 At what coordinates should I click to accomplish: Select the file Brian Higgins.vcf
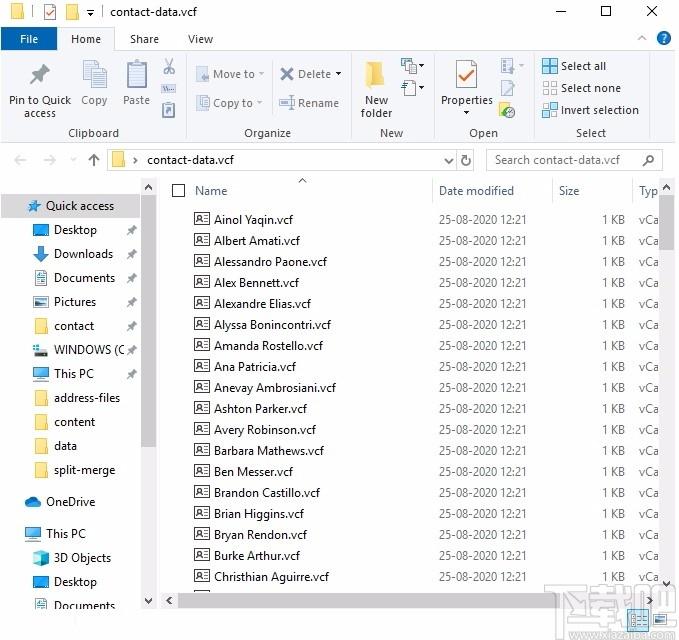pyautogui.click(x=259, y=514)
